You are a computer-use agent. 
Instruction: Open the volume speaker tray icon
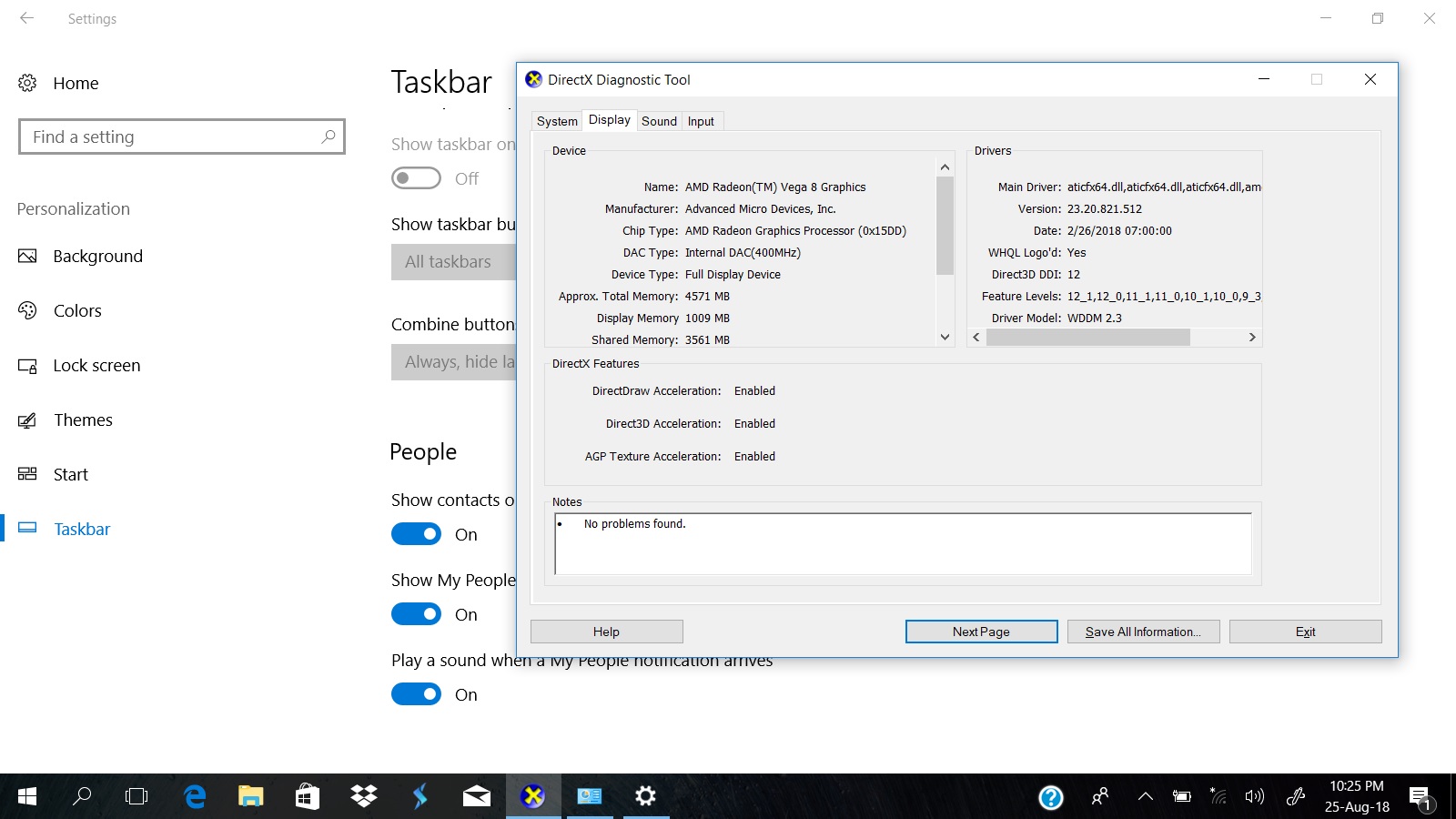coord(1255,796)
